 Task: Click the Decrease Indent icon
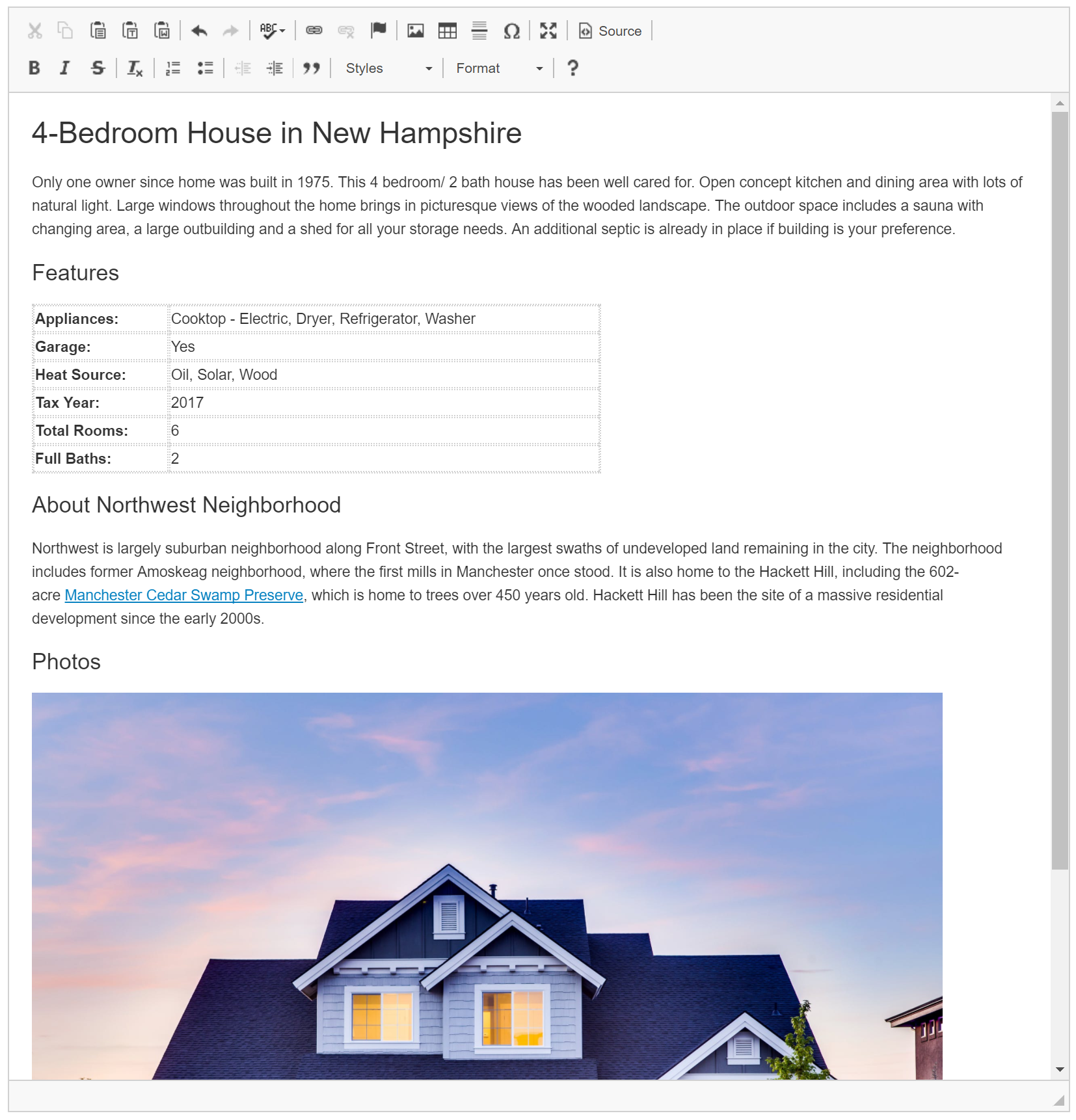tap(243, 68)
